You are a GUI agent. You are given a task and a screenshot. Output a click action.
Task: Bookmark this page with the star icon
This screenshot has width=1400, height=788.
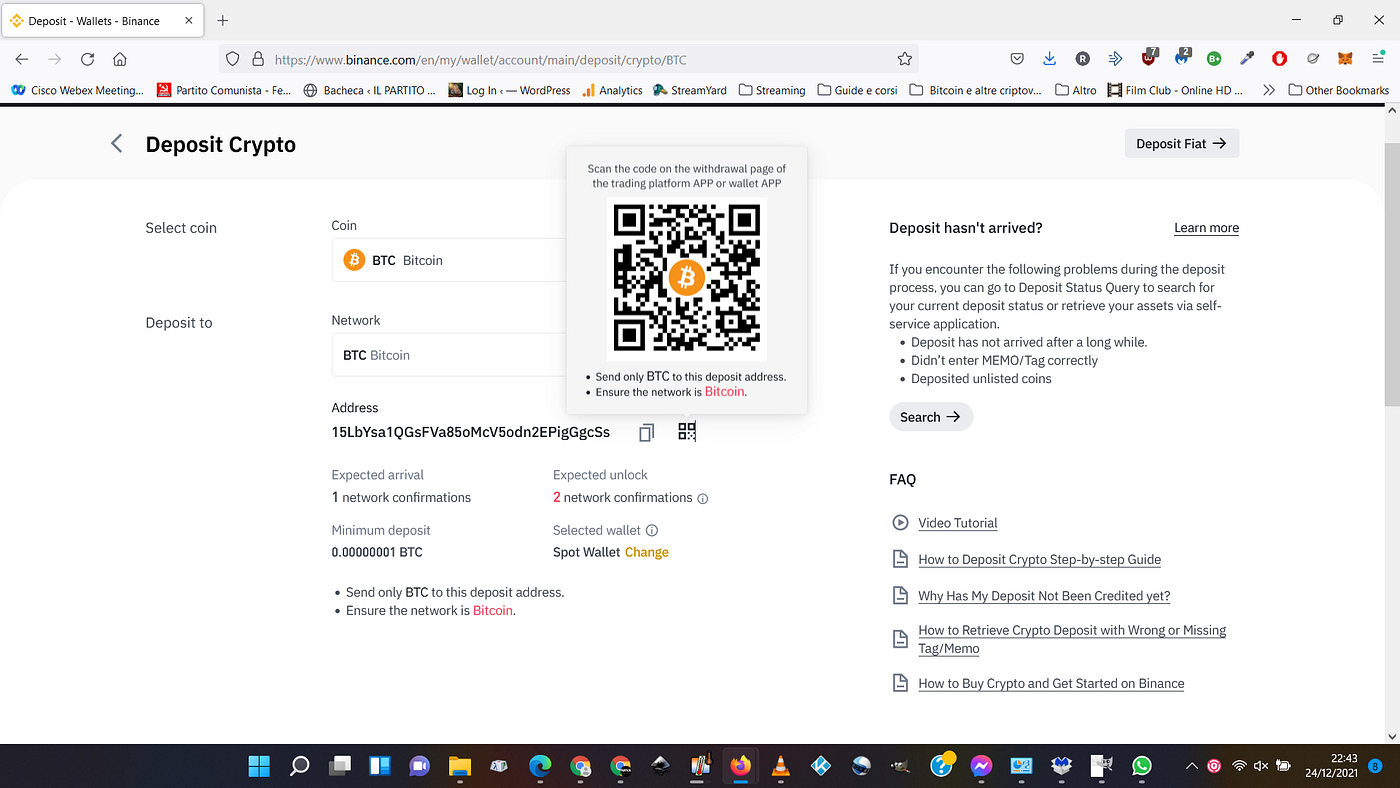(904, 59)
